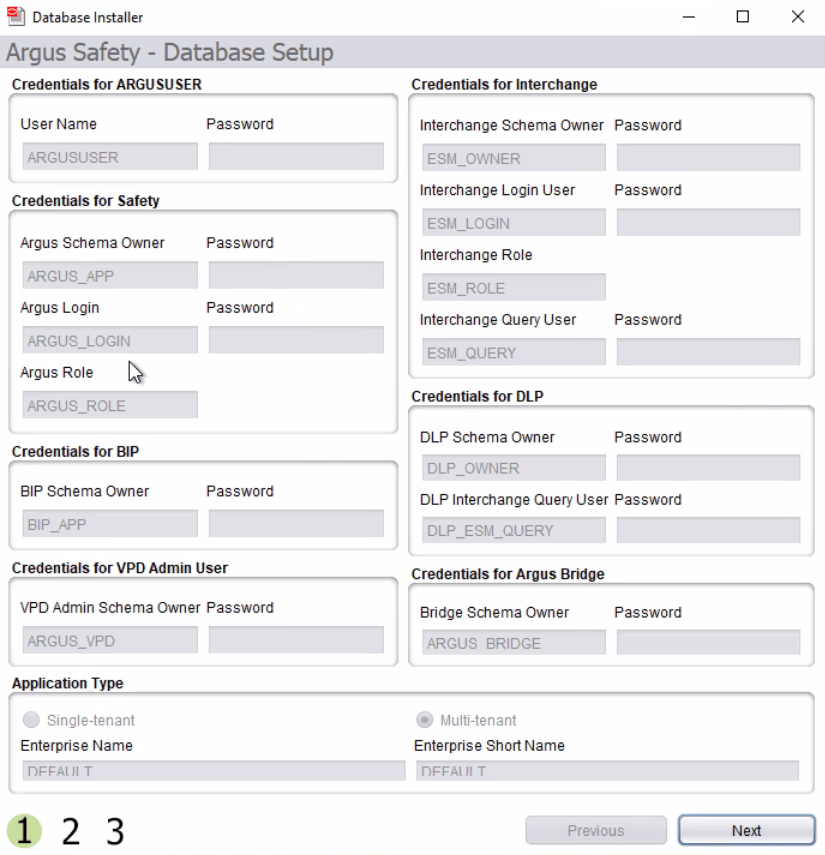Click the Bridge Schema Owner ARGUS_BRIDGE field
The image size is (825, 855).
click(511, 642)
